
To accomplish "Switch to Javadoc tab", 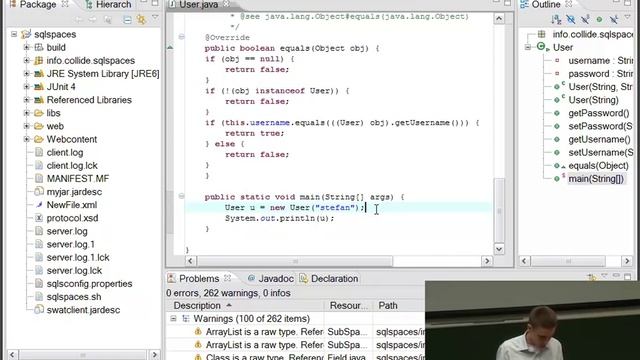I will pyautogui.click(x=270, y=279).
